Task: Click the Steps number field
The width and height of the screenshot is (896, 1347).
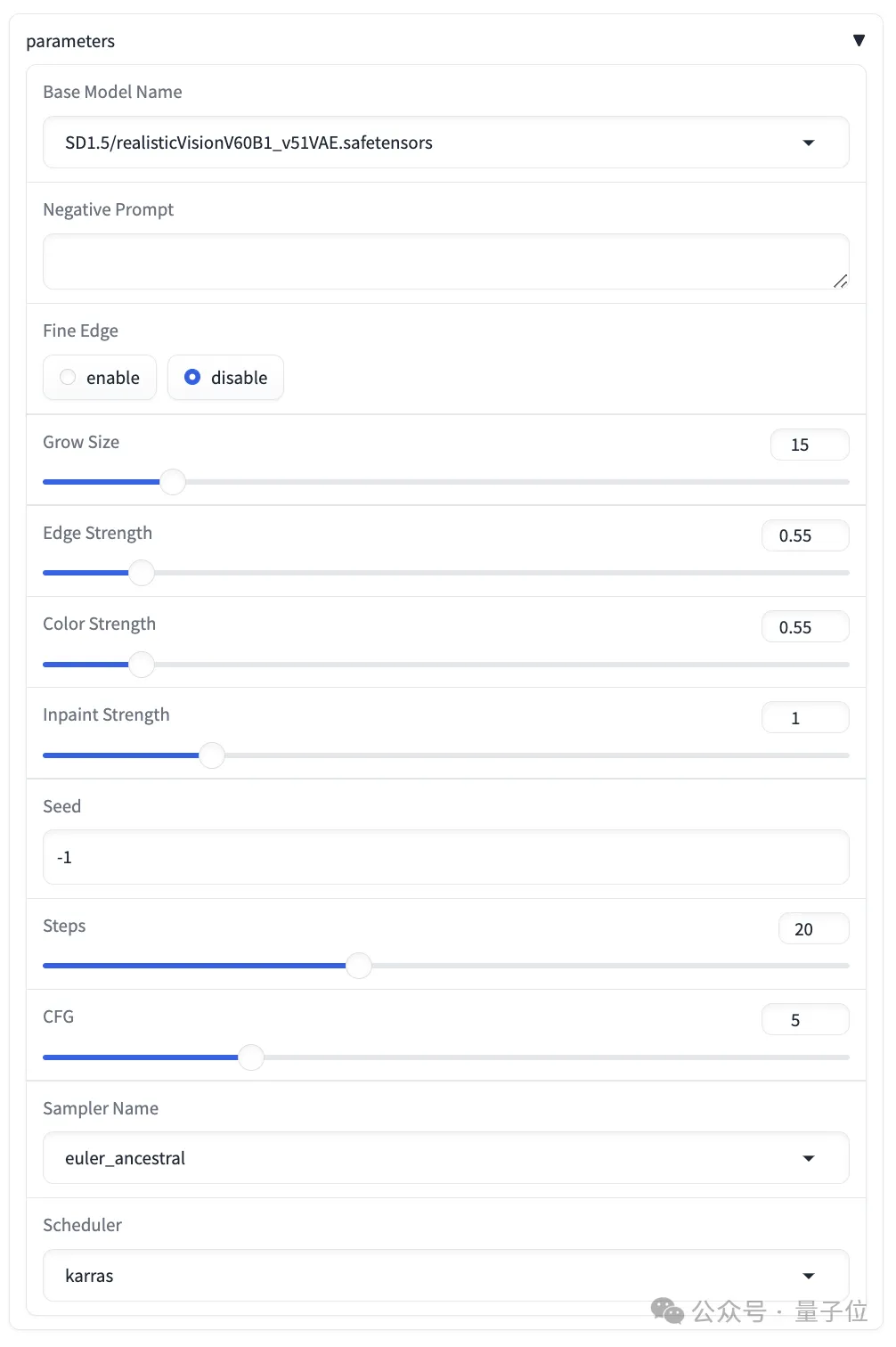Action: coord(813,929)
